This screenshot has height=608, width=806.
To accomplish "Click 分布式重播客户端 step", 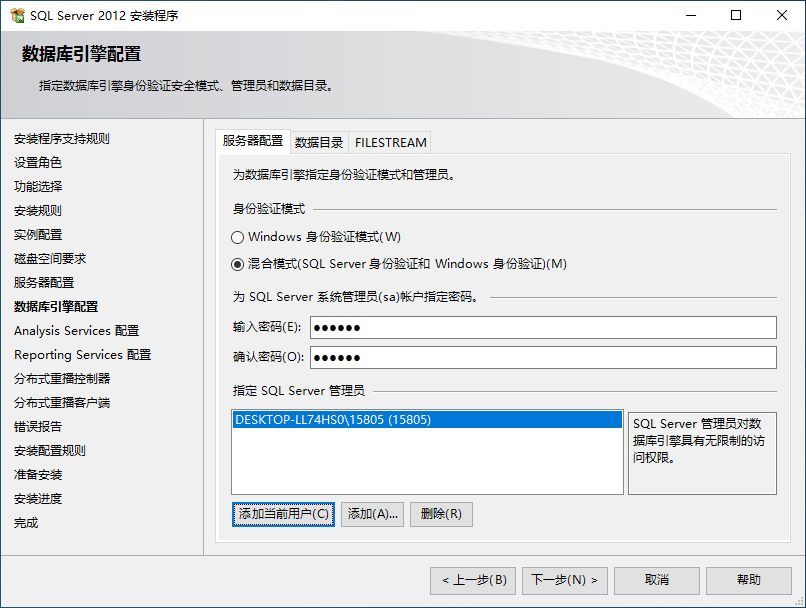I will point(62,402).
